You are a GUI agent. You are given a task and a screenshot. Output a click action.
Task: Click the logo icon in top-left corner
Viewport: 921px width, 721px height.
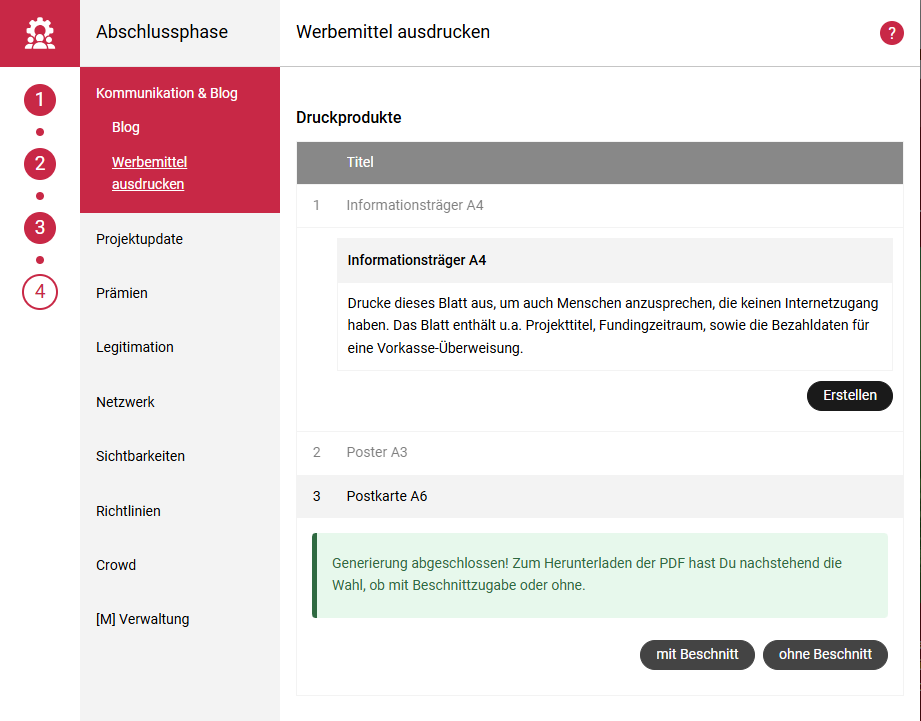(39, 32)
